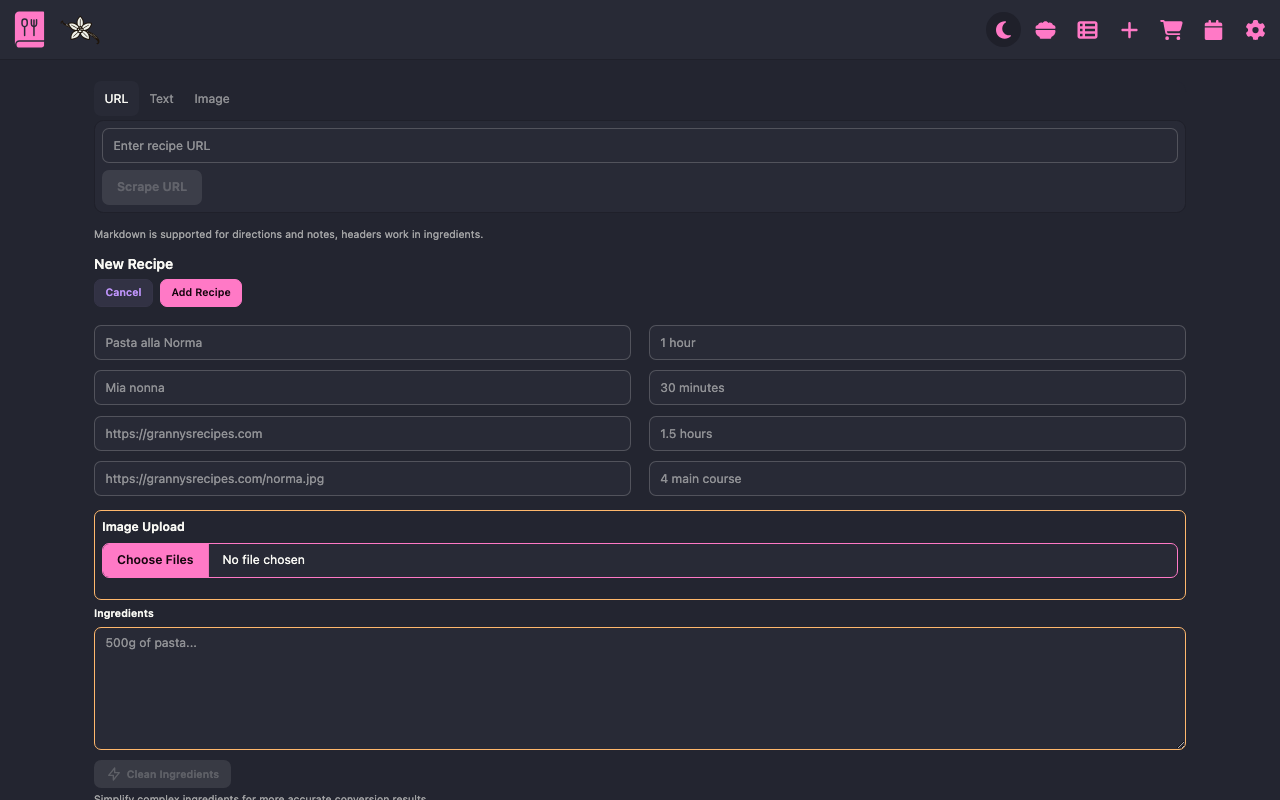Image resolution: width=1280 pixels, height=800 pixels.
Task: Focus the https://grannysrecipes.com source field
Action: [362, 433]
